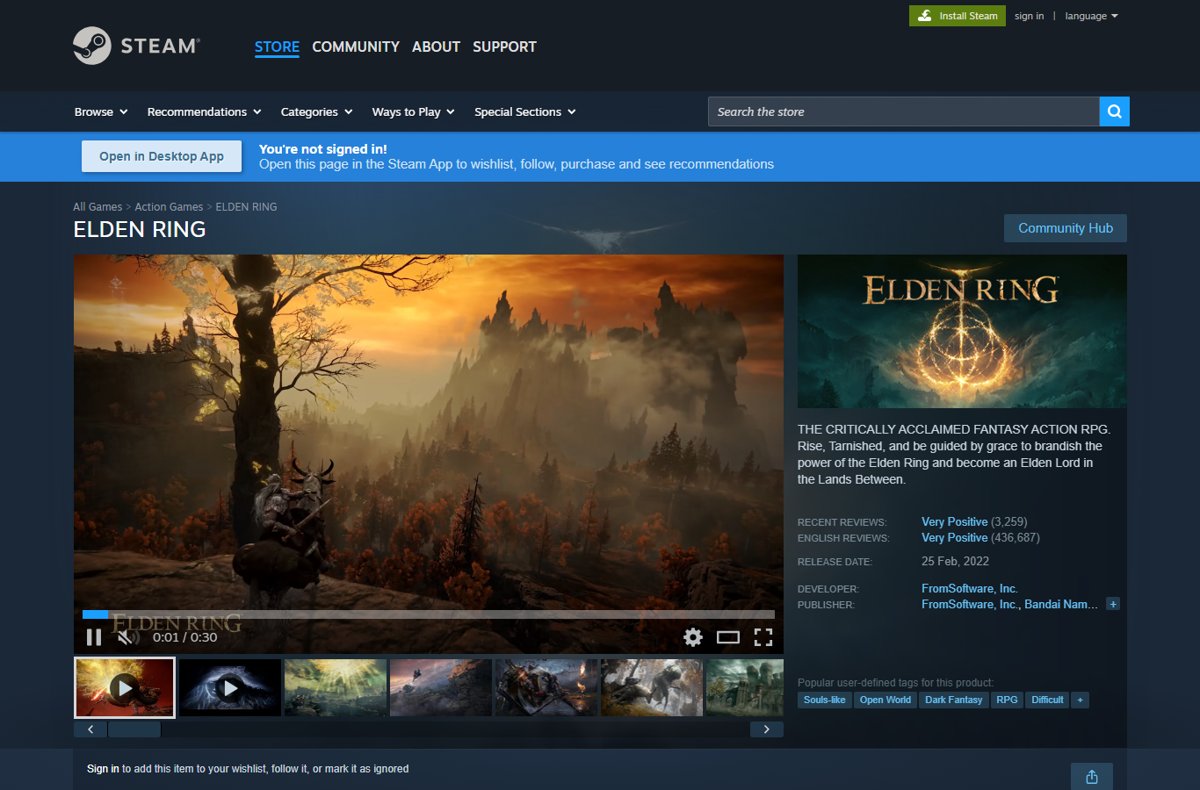
Task: Open English reviews Very Positive link
Action: pyautogui.click(x=954, y=538)
